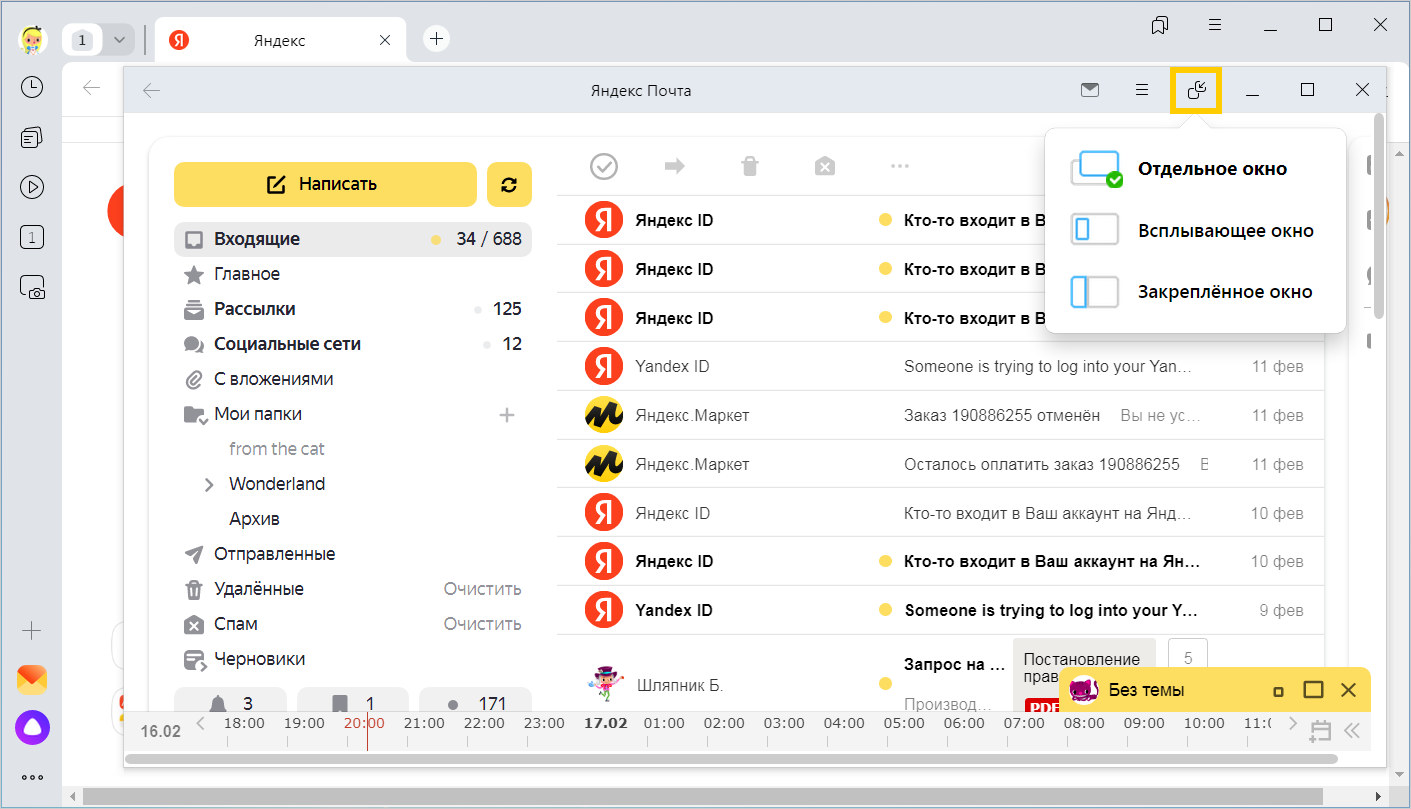Open browser main menu hamburger icon
This screenshot has height=809, width=1411.
(x=1214, y=26)
